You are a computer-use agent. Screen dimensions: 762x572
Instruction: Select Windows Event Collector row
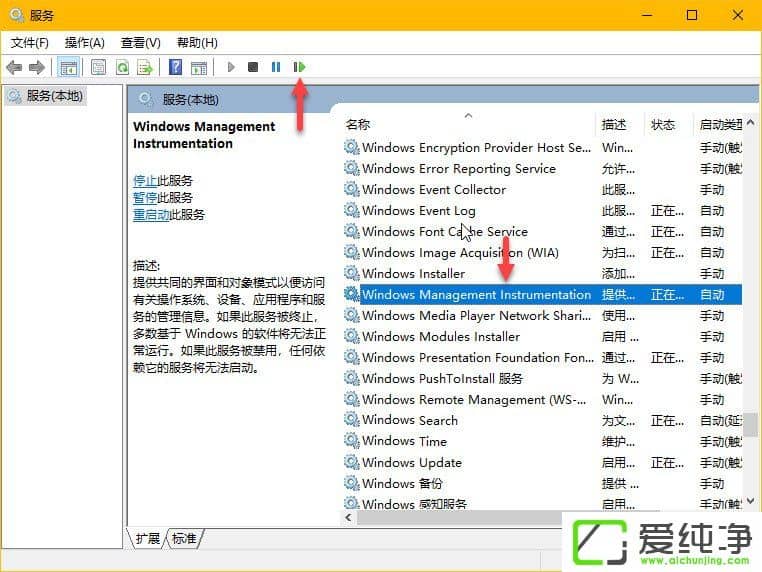(543, 190)
